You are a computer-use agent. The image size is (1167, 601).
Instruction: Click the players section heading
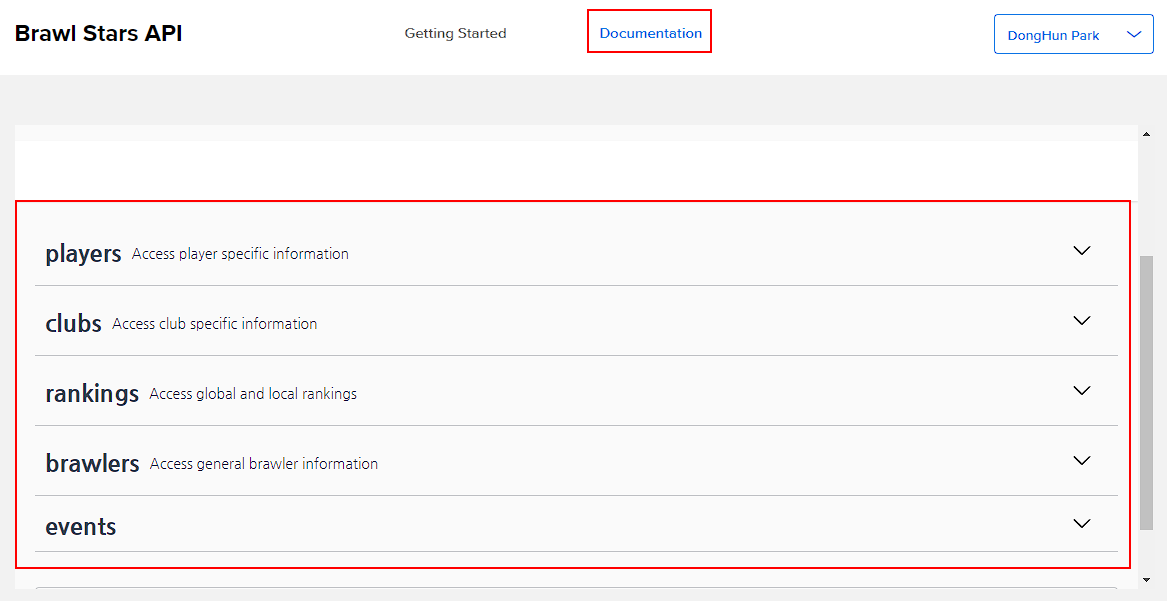83,254
